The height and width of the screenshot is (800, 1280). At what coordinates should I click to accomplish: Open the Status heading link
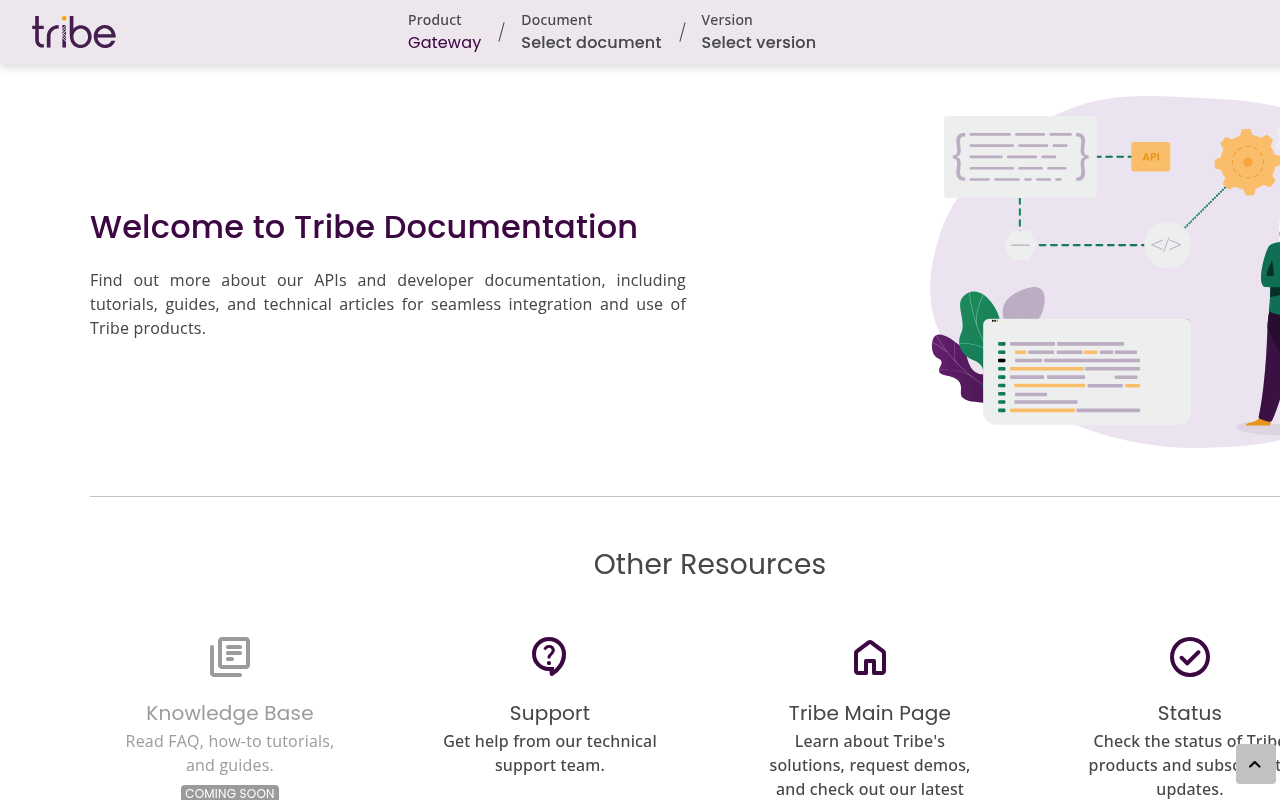(1190, 713)
